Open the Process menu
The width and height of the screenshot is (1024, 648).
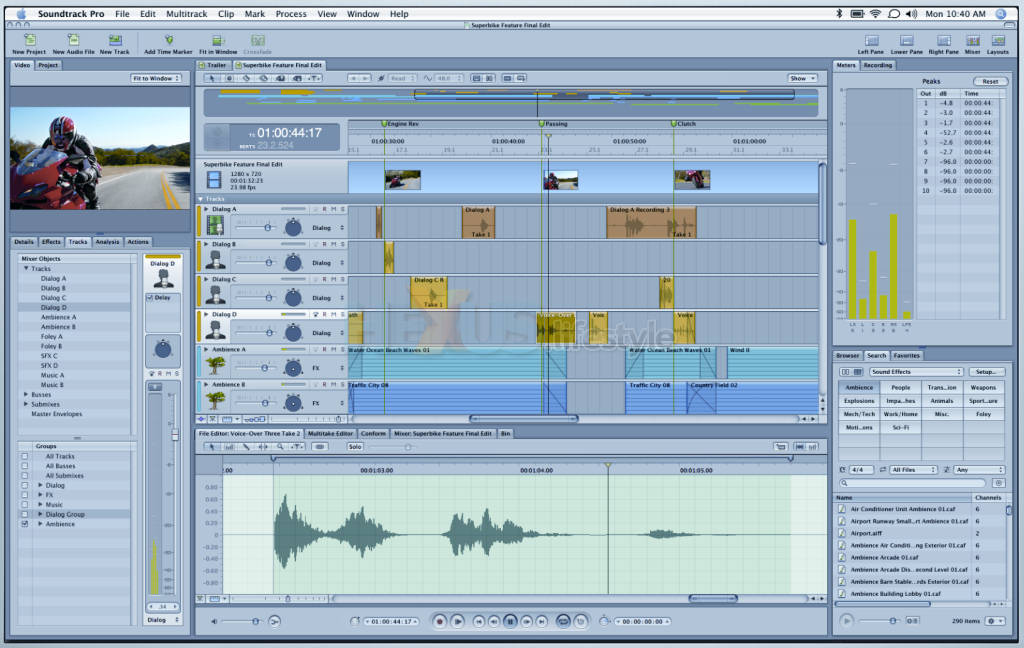pos(291,14)
